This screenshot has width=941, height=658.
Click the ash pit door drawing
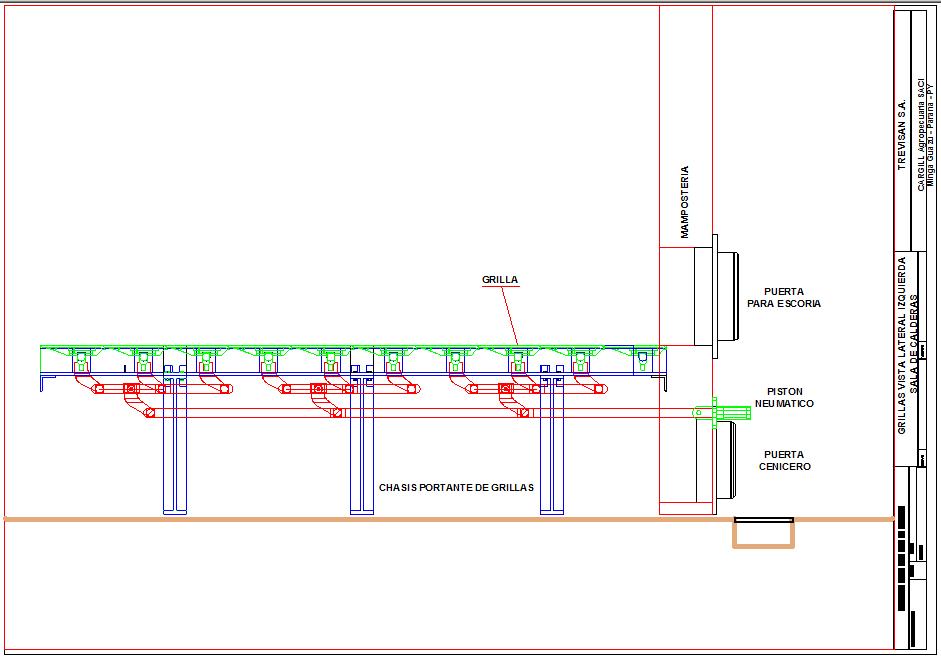click(717, 461)
